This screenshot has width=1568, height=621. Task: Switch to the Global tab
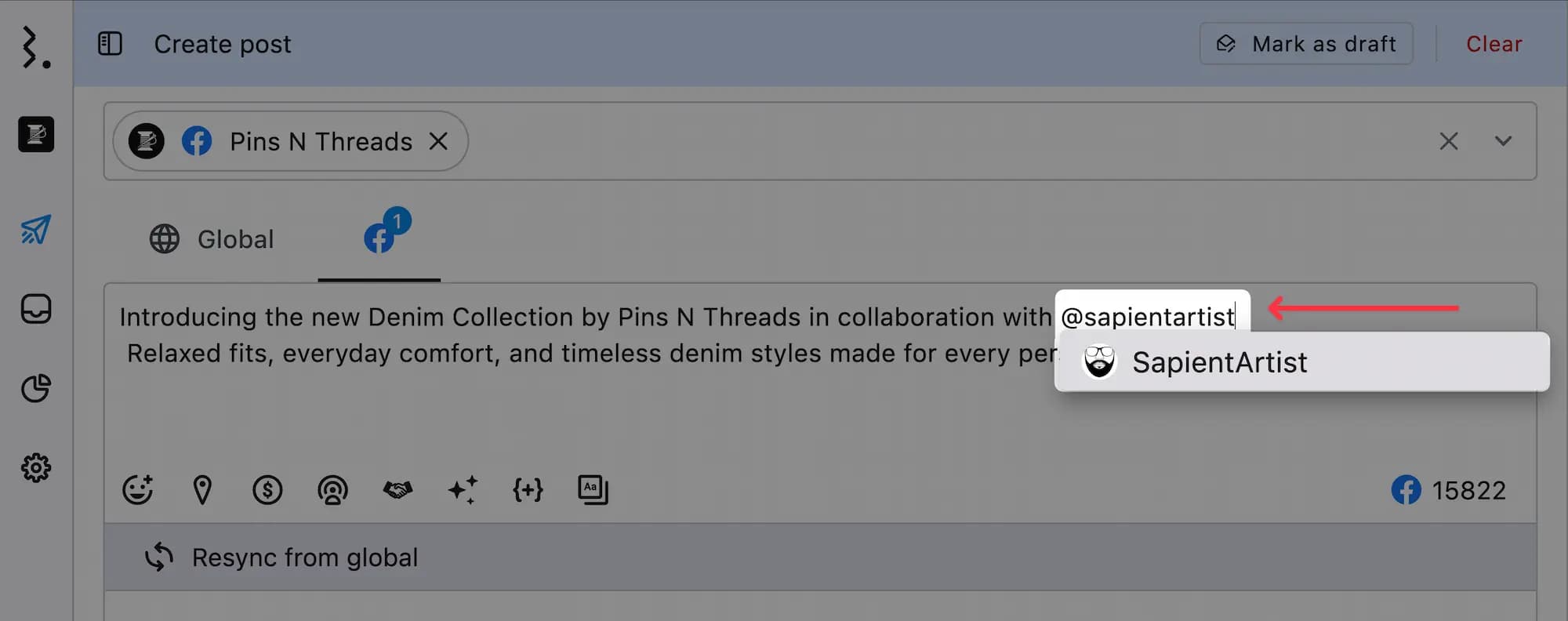pos(212,239)
